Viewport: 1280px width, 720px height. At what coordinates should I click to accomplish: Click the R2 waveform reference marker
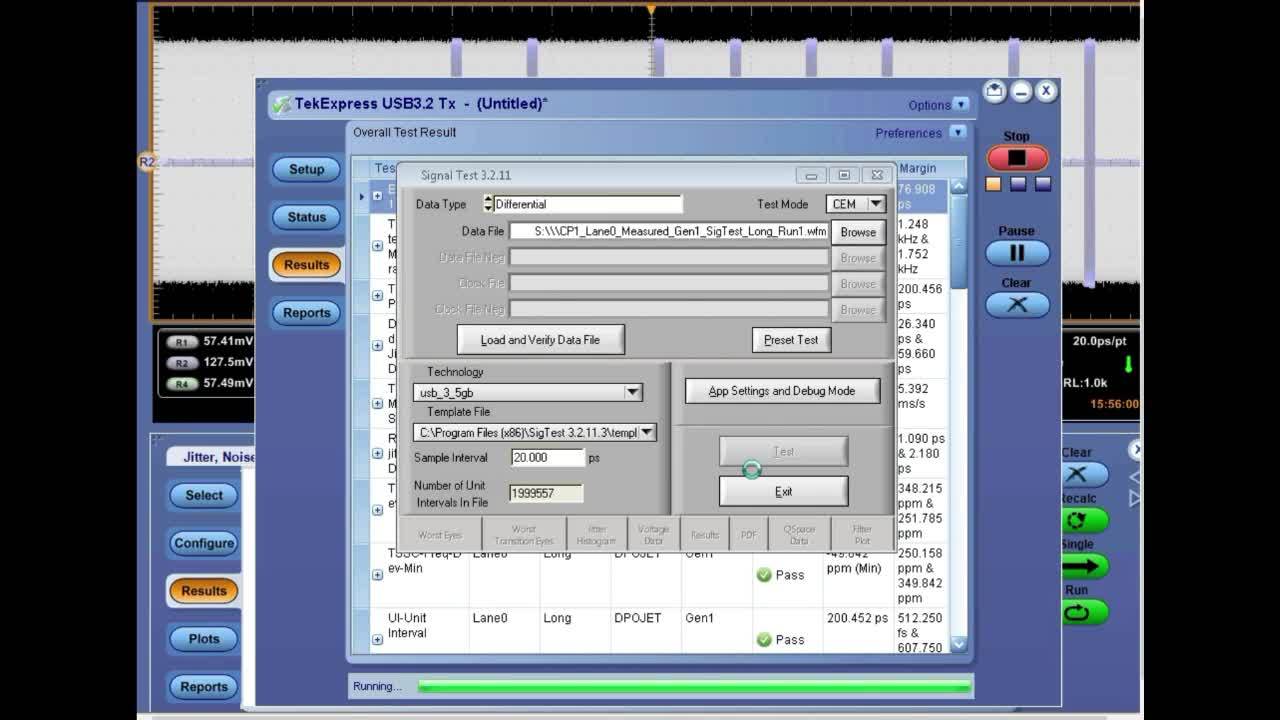(x=146, y=161)
